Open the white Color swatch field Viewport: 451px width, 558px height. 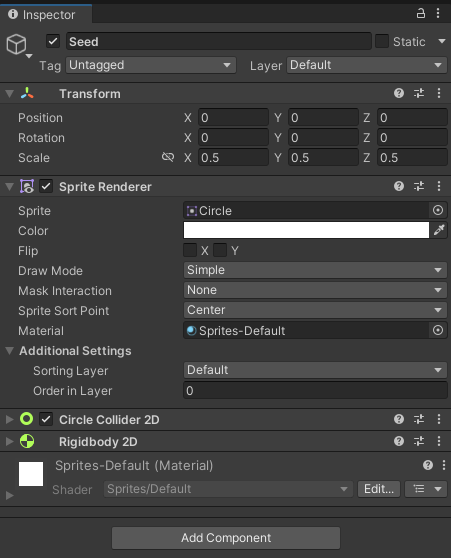click(x=306, y=230)
